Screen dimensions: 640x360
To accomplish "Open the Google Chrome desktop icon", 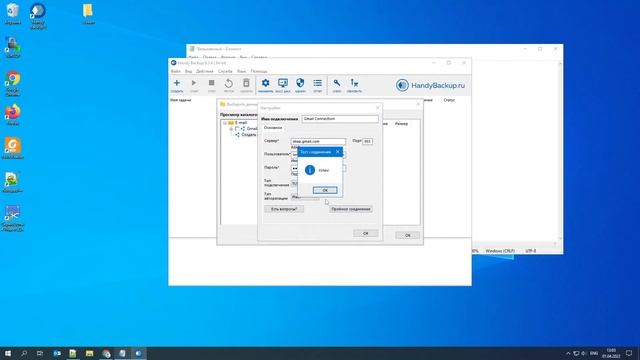I will coord(13,84).
